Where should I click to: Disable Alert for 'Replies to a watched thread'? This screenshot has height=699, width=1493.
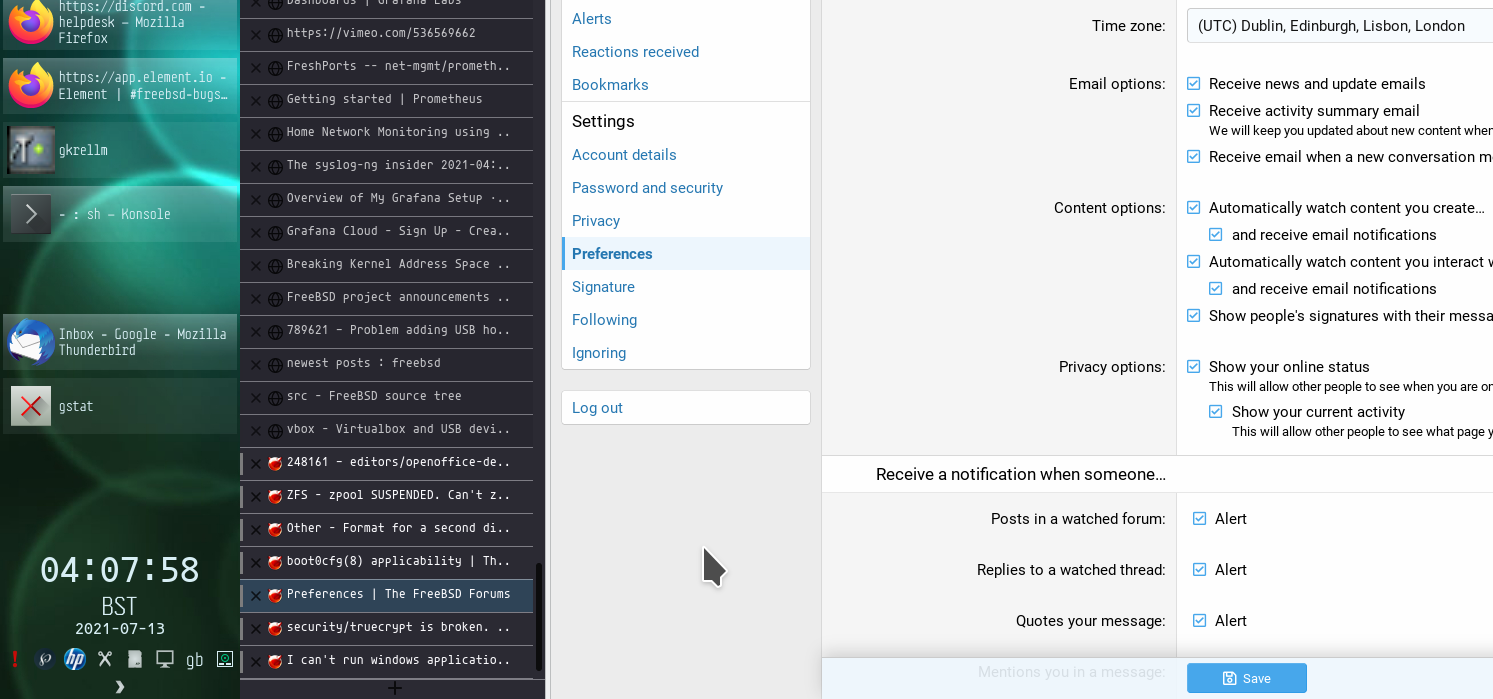1200,570
